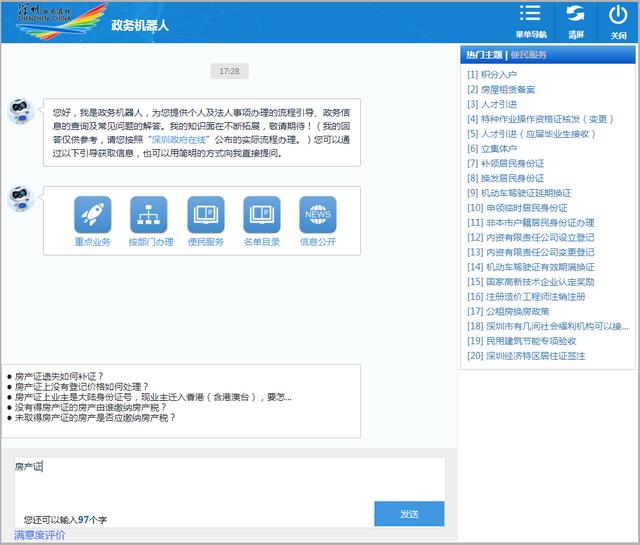This screenshot has height=545, width=640.
Task: Switch to the 热门主题 tab
Action: click(x=484, y=55)
